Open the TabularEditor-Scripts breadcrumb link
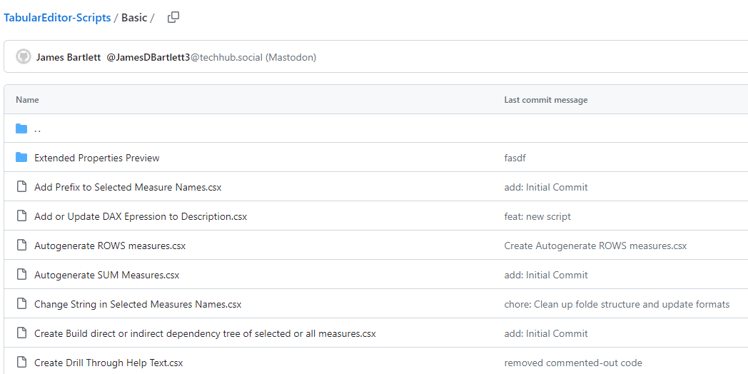This screenshot has height=374, width=748. (57, 18)
